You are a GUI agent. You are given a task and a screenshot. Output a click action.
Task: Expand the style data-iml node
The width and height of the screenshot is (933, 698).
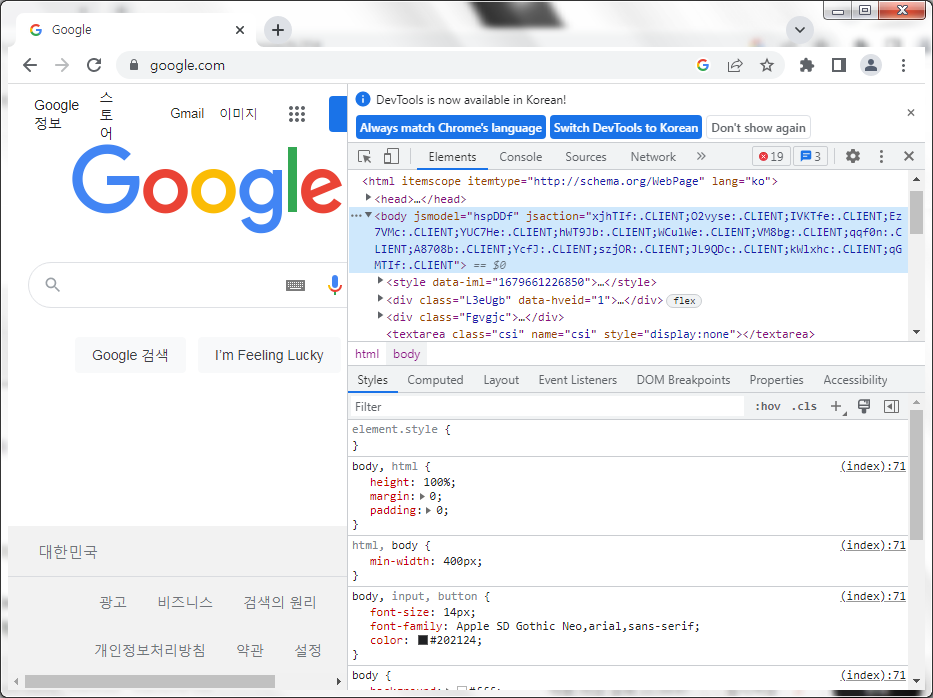click(380, 280)
